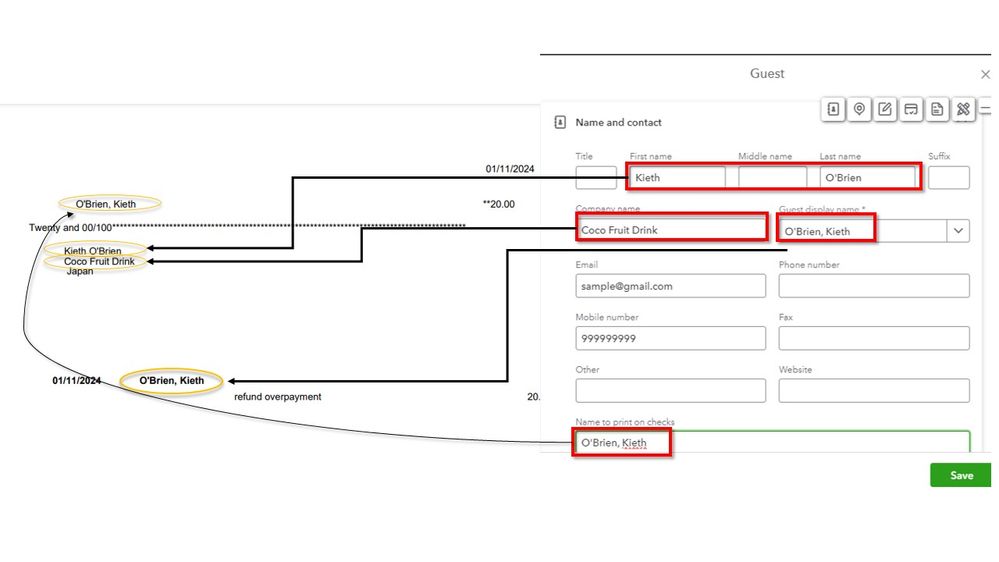Select the Website input field

pos(874,391)
